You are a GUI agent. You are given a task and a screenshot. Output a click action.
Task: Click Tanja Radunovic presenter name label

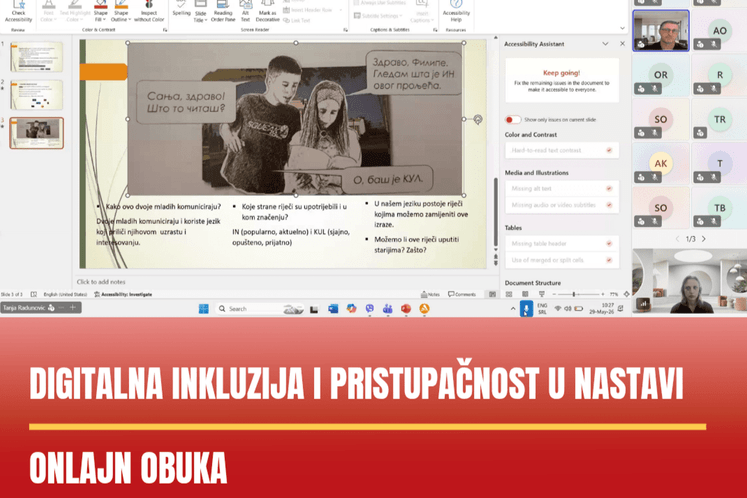(24, 308)
